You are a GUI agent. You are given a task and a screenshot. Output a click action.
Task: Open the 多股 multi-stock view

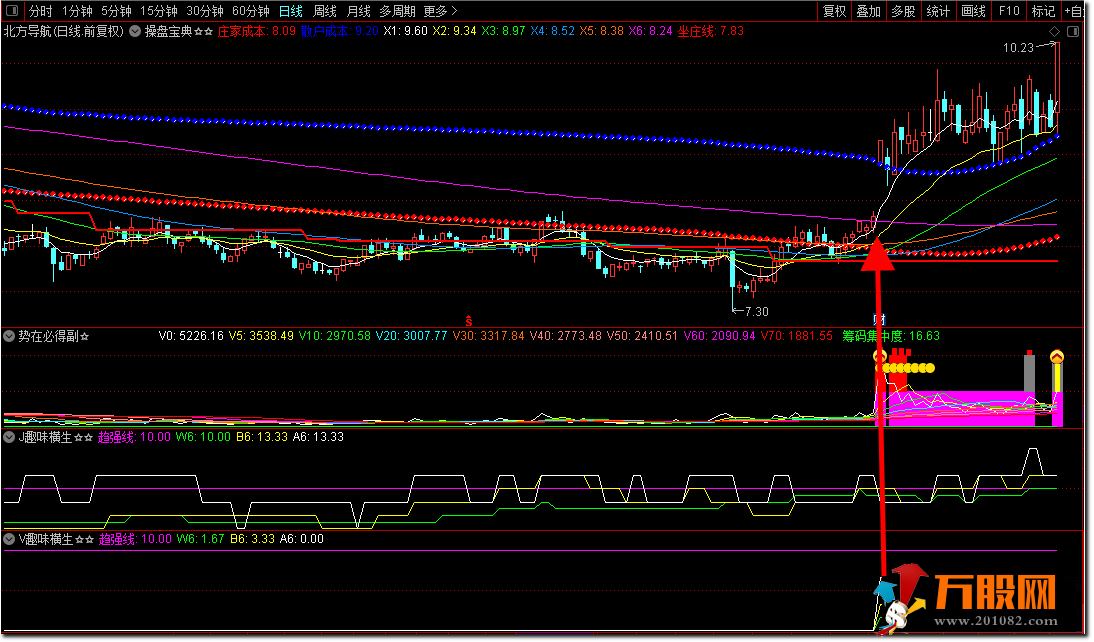point(903,11)
